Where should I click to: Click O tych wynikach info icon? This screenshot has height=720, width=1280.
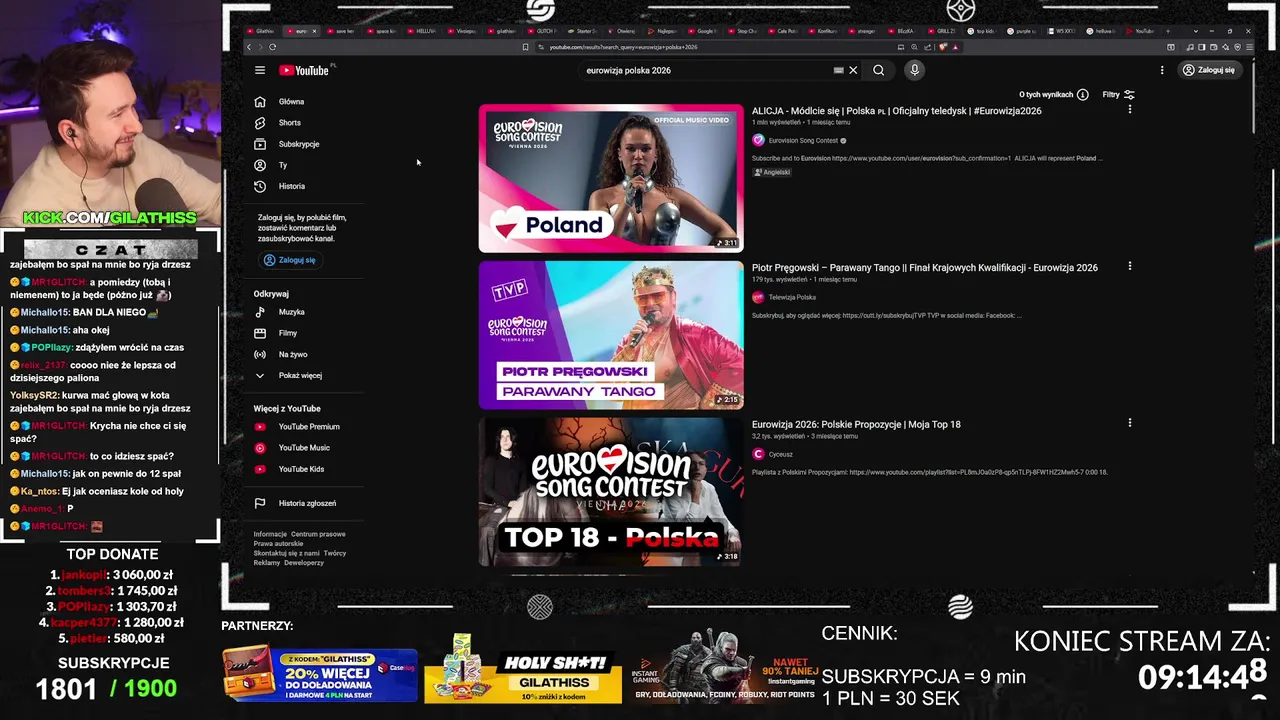click(x=1082, y=95)
